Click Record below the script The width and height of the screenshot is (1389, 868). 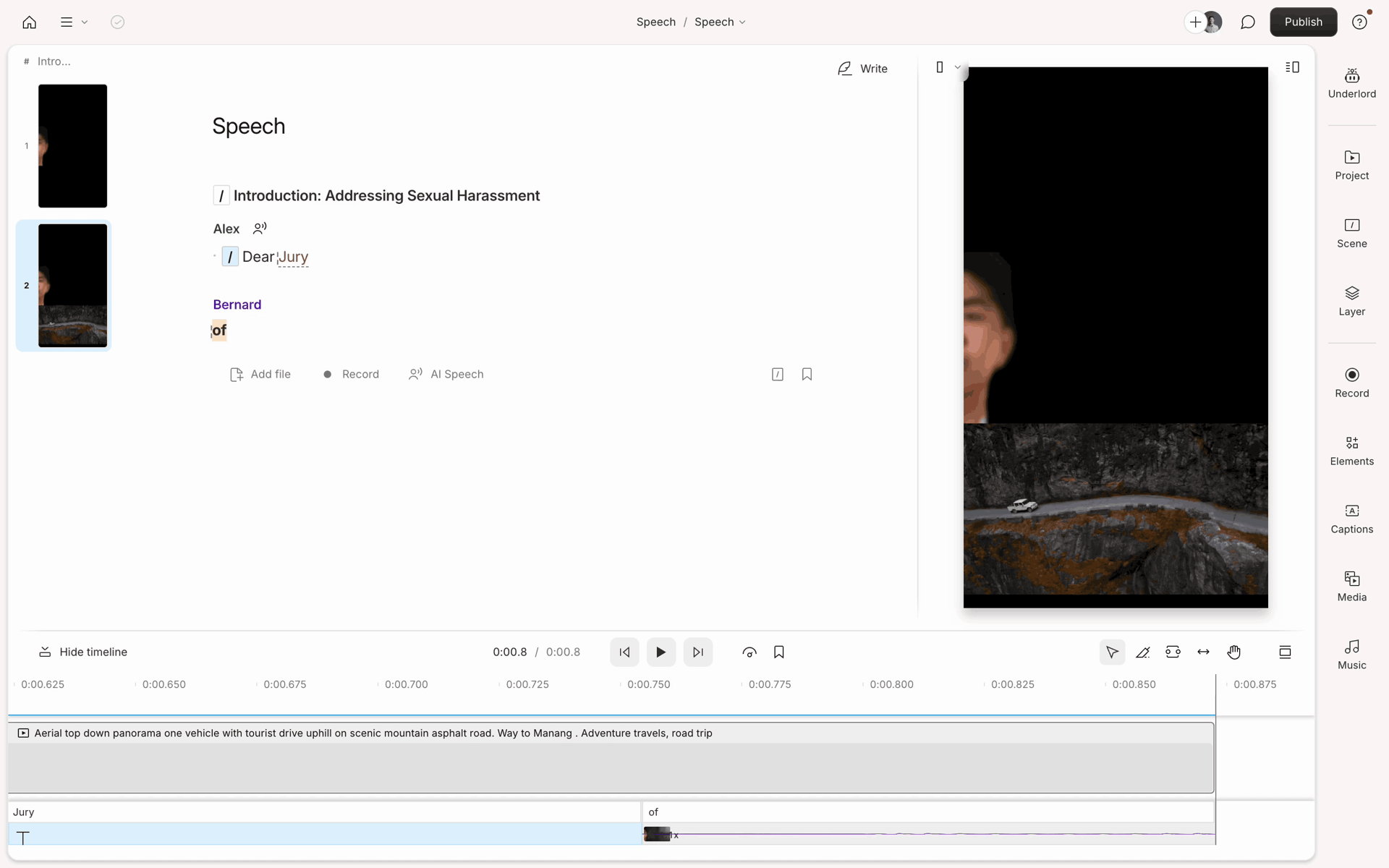(x=351, y=374)
